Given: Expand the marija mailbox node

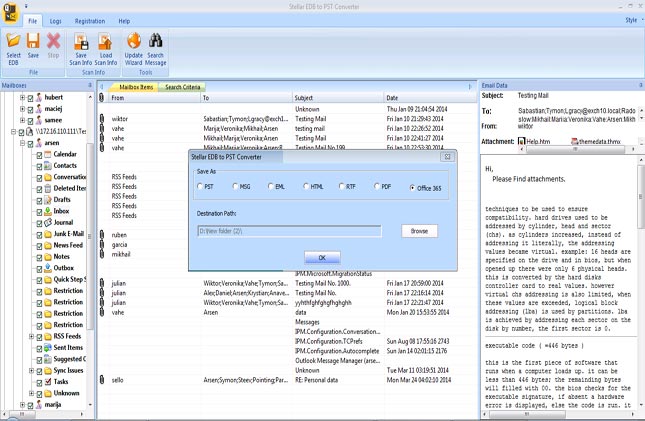Looking at the screenshot, I should (22, 405).
